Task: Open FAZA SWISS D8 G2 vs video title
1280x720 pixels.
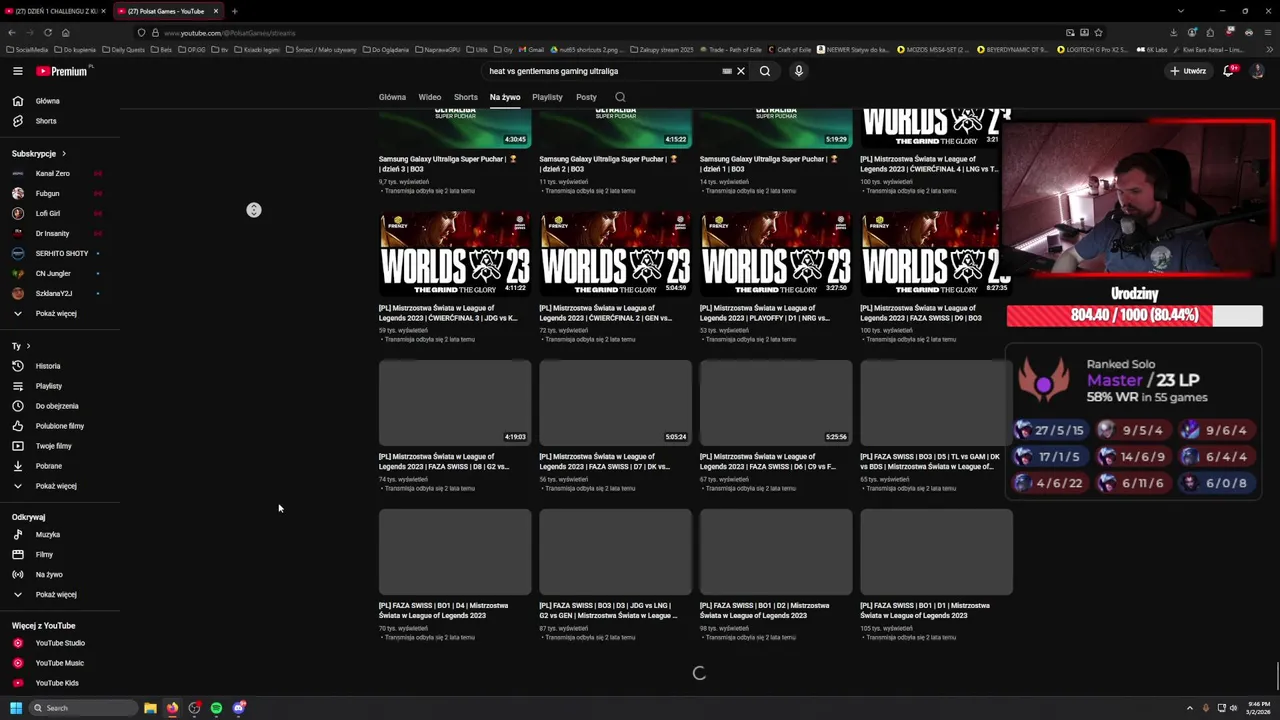Action: (x=445, y=461)
